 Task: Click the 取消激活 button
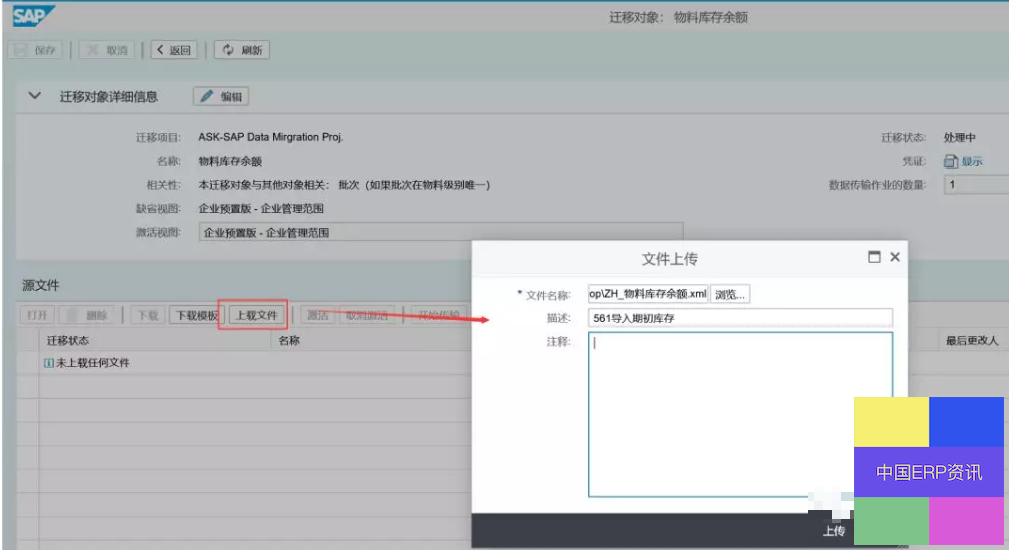(x=367, y=315)
